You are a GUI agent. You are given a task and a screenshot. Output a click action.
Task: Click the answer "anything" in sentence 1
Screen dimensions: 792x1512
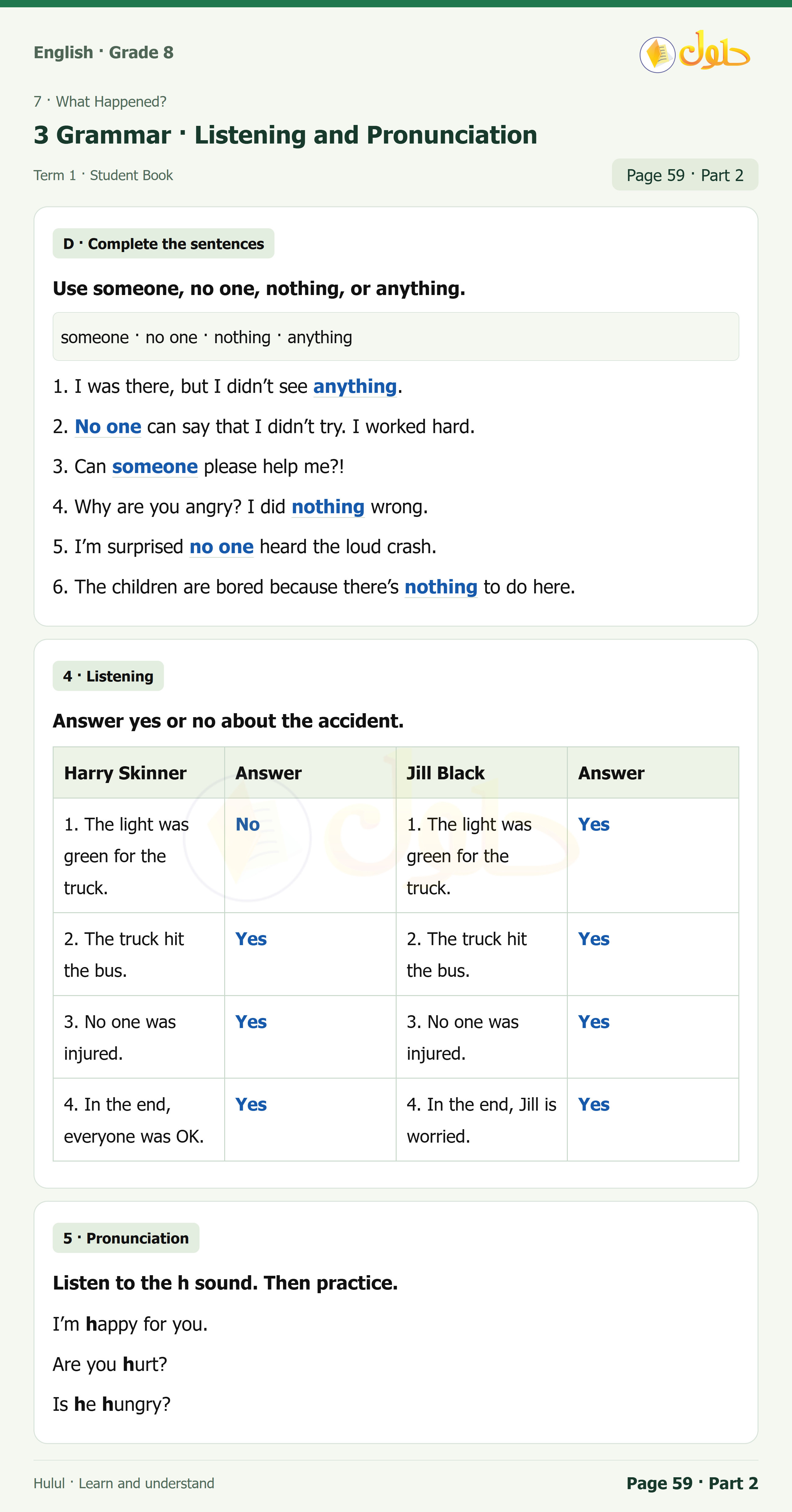click(355, 386)
